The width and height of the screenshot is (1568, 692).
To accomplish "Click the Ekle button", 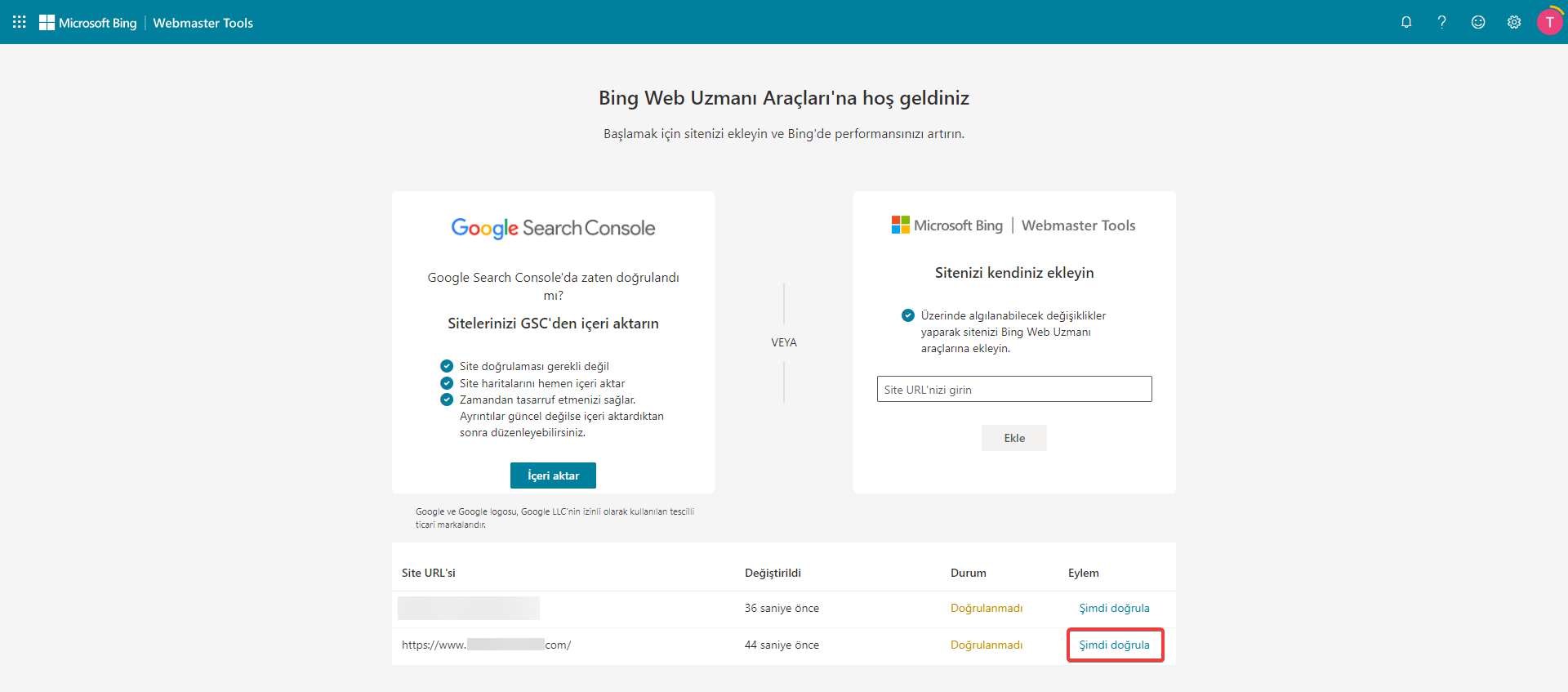I will pyautogui.click(x=1014, y=438).
